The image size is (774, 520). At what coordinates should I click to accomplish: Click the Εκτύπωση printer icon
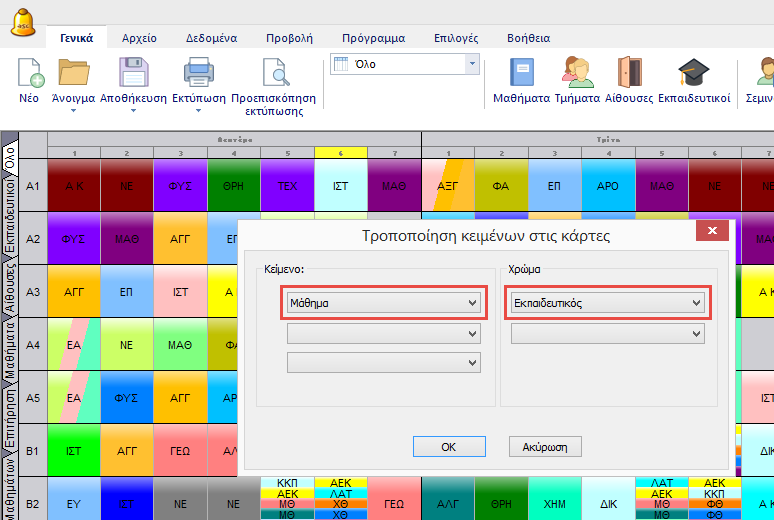198,74
